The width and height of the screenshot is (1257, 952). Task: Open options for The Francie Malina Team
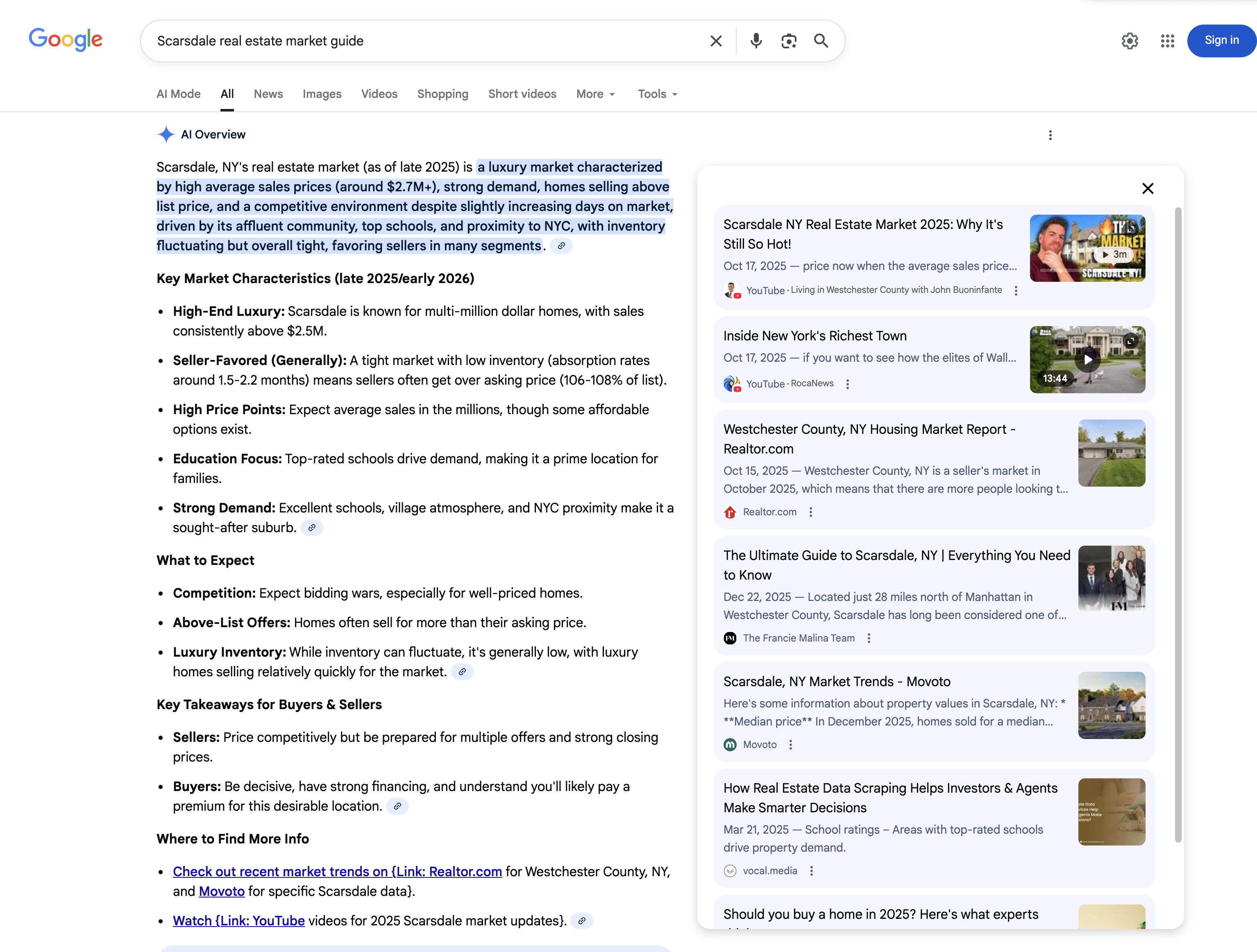pos(869,638)
